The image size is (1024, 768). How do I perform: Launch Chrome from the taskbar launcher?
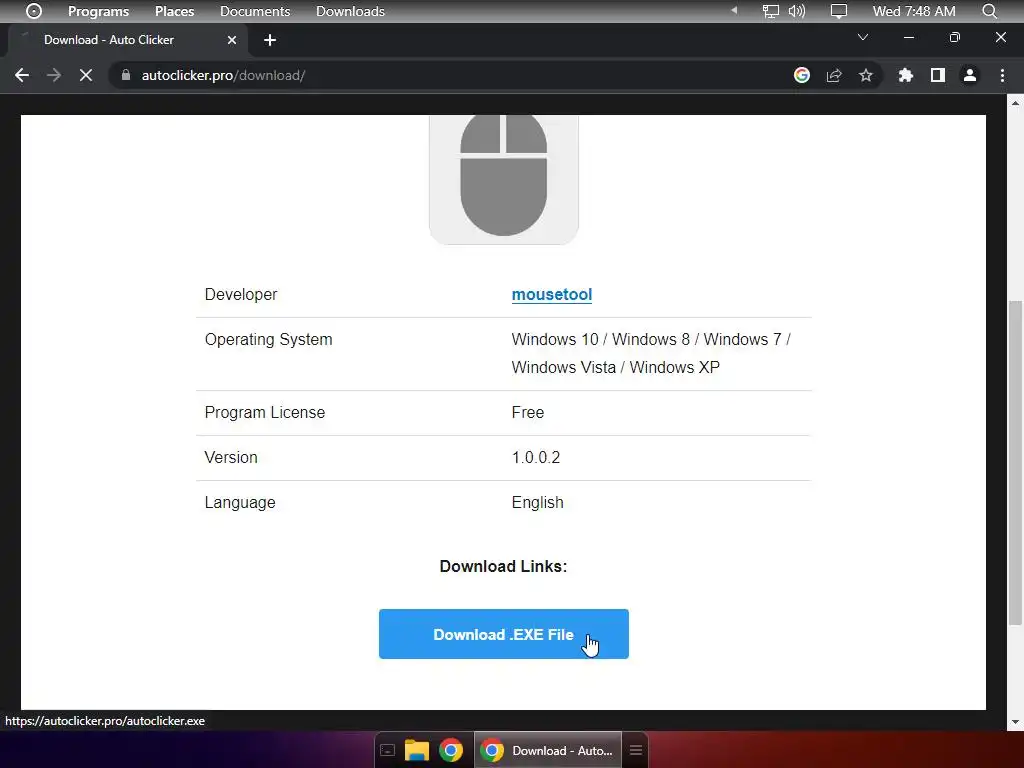[451, 750]
